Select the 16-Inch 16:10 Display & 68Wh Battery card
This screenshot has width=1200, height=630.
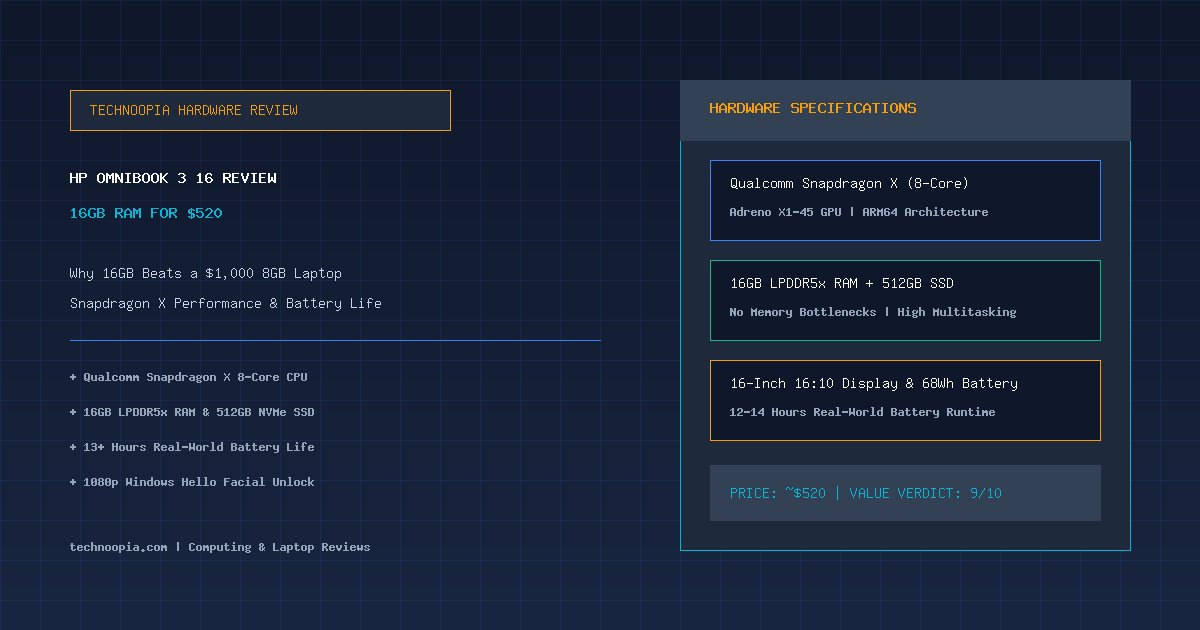905,400
